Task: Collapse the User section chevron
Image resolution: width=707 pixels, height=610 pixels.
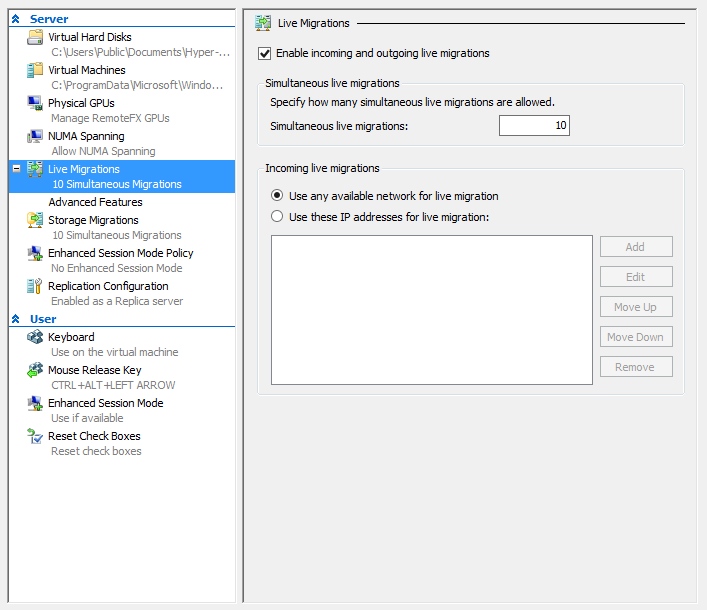Action: point(15,320)
